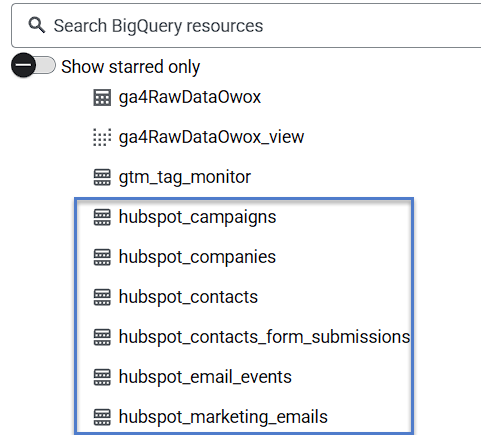Click table icon next to hubspot_companies
This screenshot has width=481, height=435.
(102, 257)
